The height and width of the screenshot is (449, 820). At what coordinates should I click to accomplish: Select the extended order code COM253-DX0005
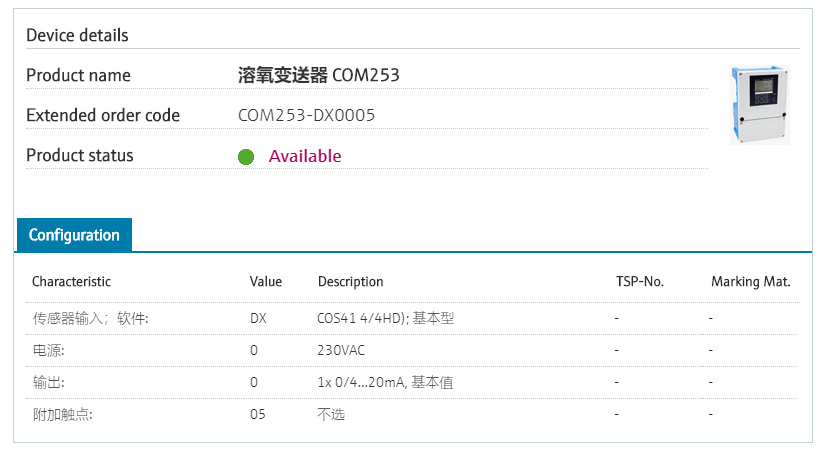click(x=306, y=115)
